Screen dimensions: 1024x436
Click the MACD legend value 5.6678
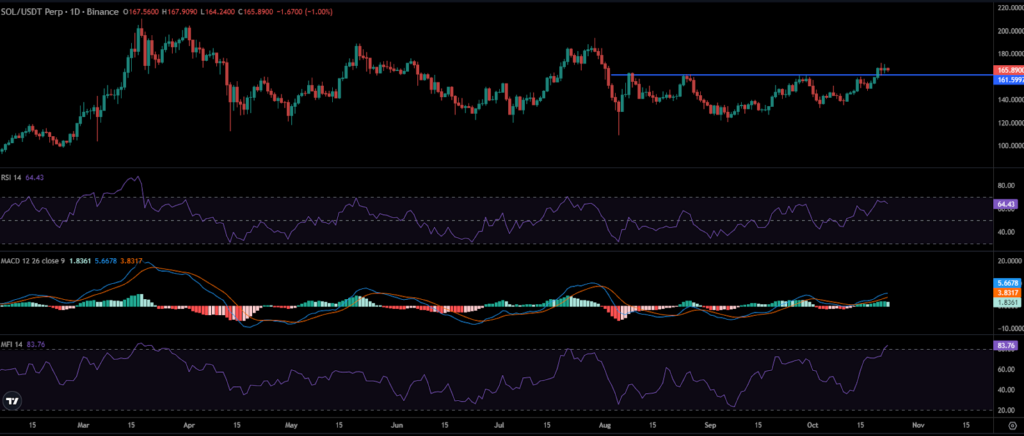click(106, 260)
